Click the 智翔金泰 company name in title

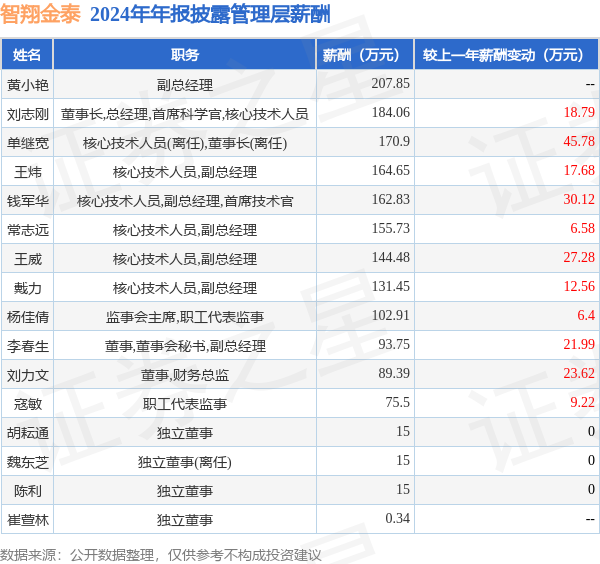point(41,15)
